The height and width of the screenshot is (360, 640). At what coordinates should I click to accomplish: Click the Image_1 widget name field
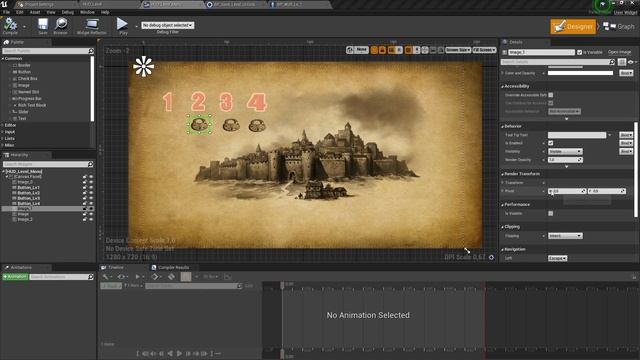(x=542, y=52)
